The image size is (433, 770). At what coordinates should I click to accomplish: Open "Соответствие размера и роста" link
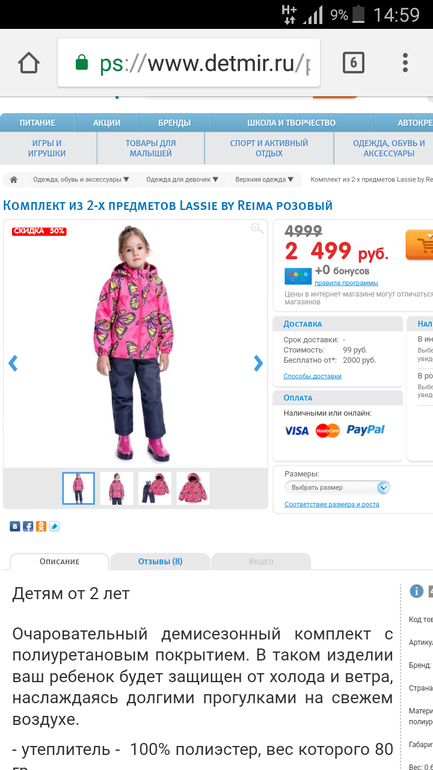pyautogui.click(x=332, y=504)
